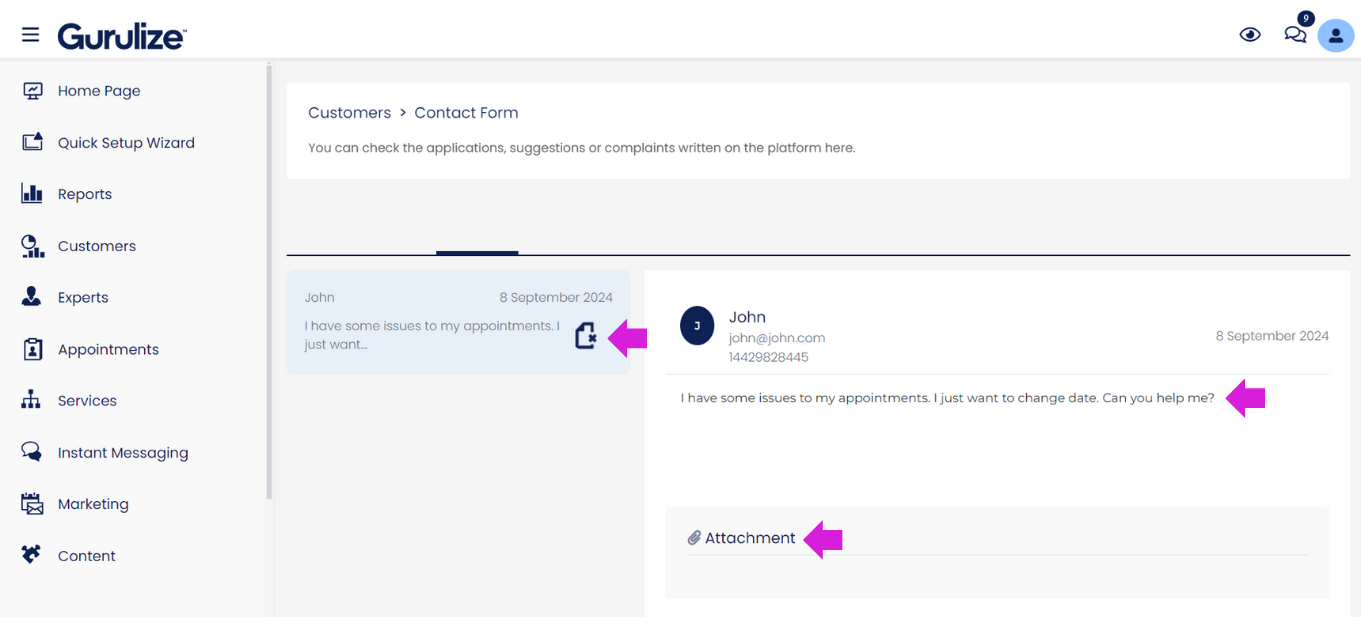Viewport: 1361px width, 623px height.
Task: Toggle the eye preview icon in header
Action: coord(1250,35)
